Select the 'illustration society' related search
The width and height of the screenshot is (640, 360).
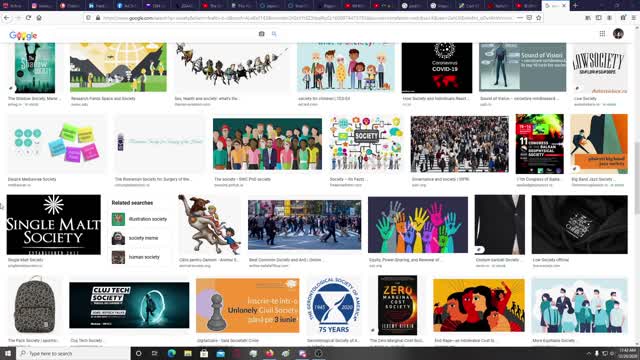140,219
